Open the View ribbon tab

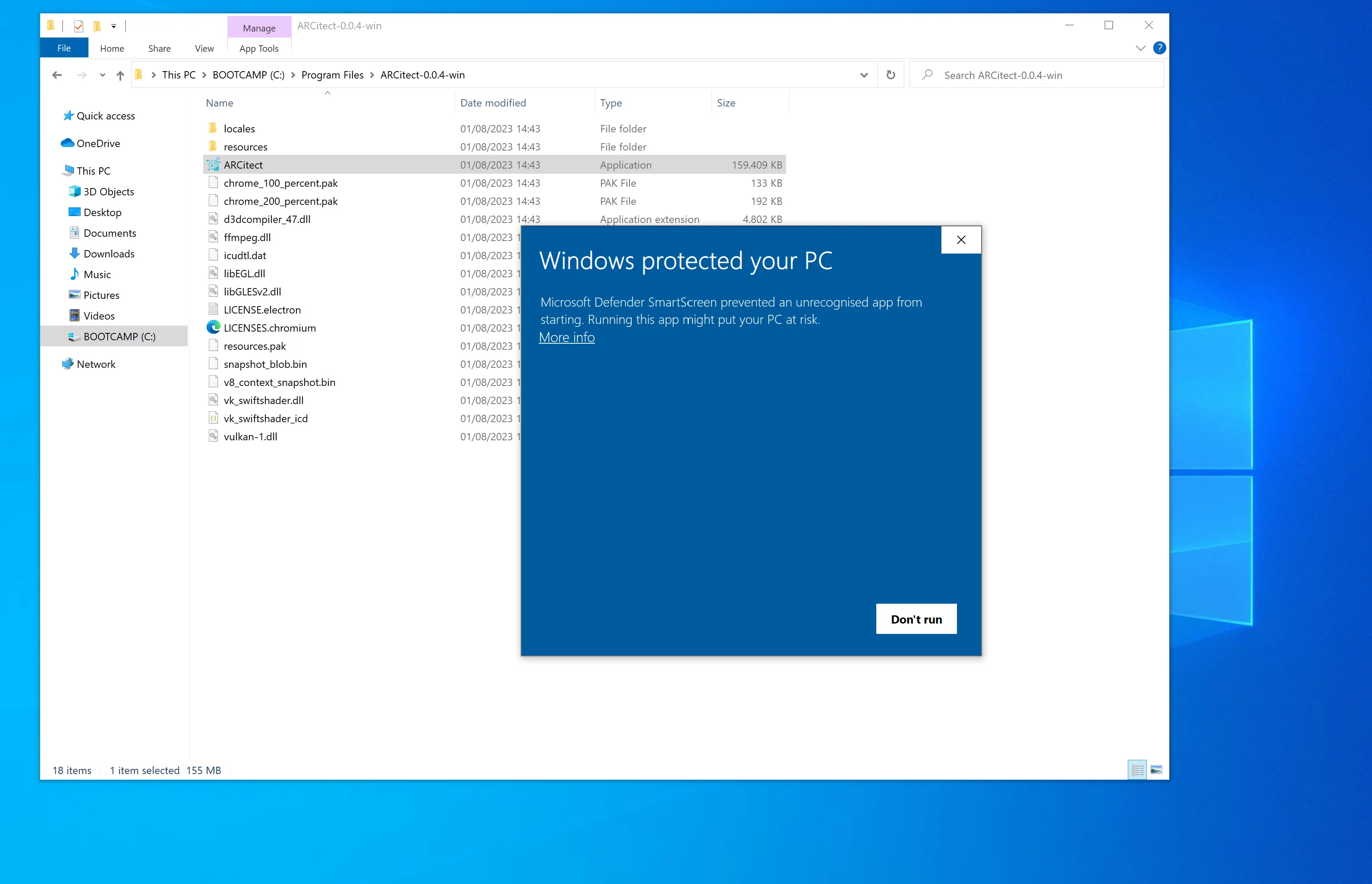(204, 49)
